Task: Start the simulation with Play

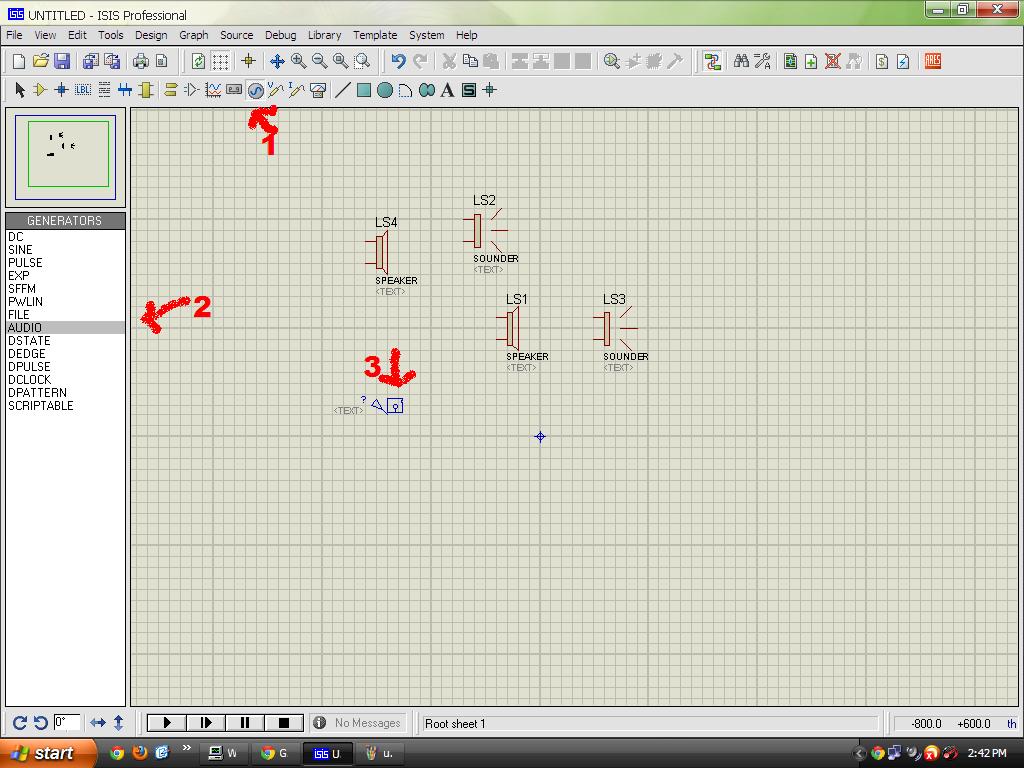Action: (x=167, y=722)
